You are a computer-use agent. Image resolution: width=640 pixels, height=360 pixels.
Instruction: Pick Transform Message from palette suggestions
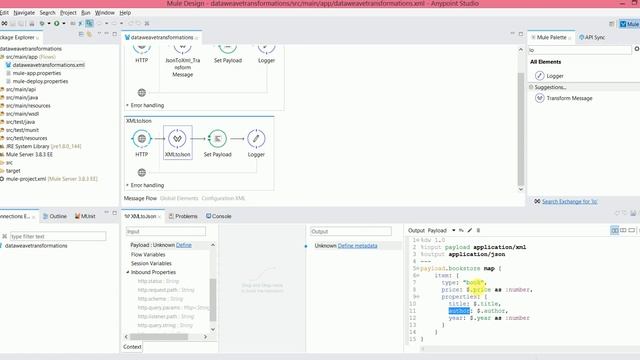[x=563, y=98]
